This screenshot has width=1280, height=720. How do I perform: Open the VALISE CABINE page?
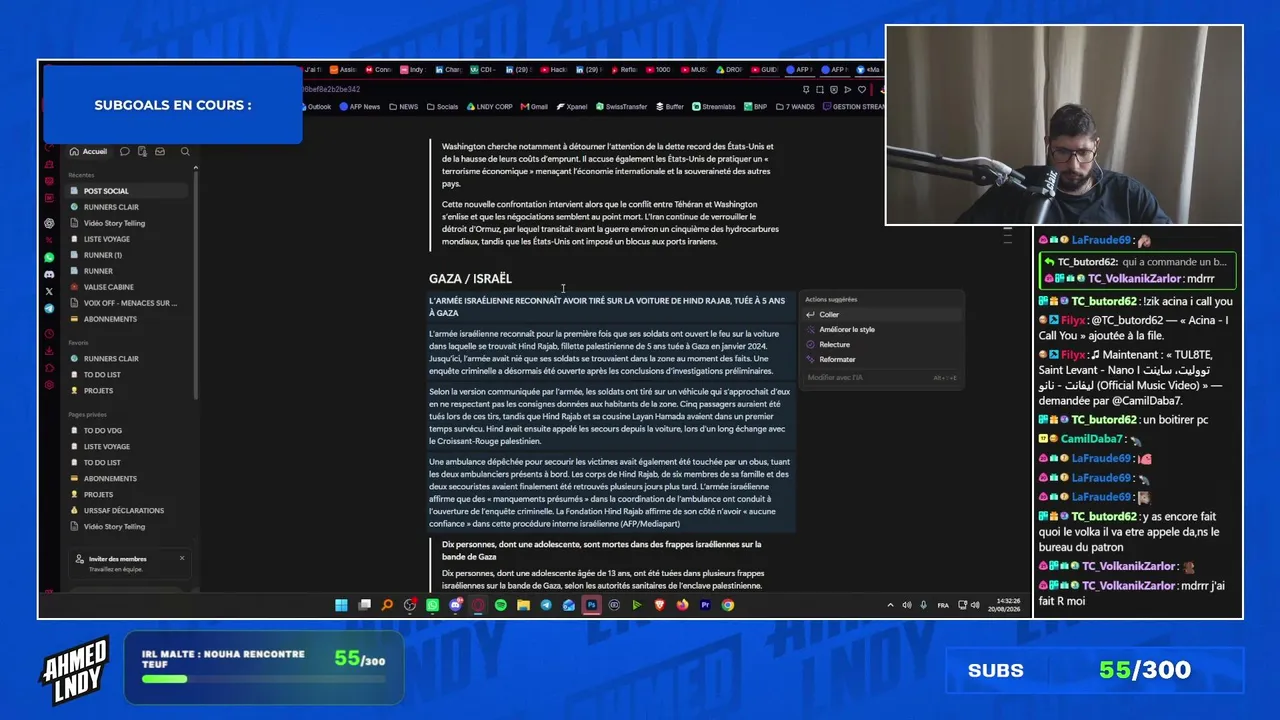(128, 287)
